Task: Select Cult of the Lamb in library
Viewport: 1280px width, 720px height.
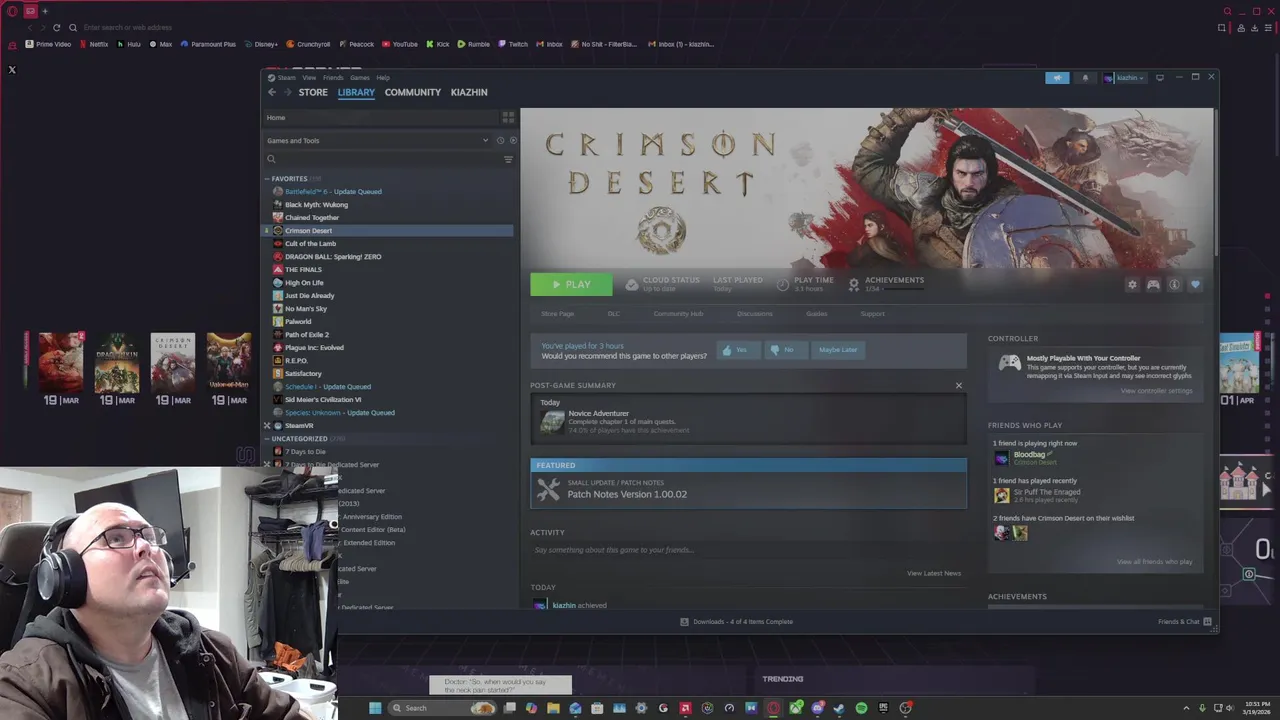Action: click(x=310, y=243)
